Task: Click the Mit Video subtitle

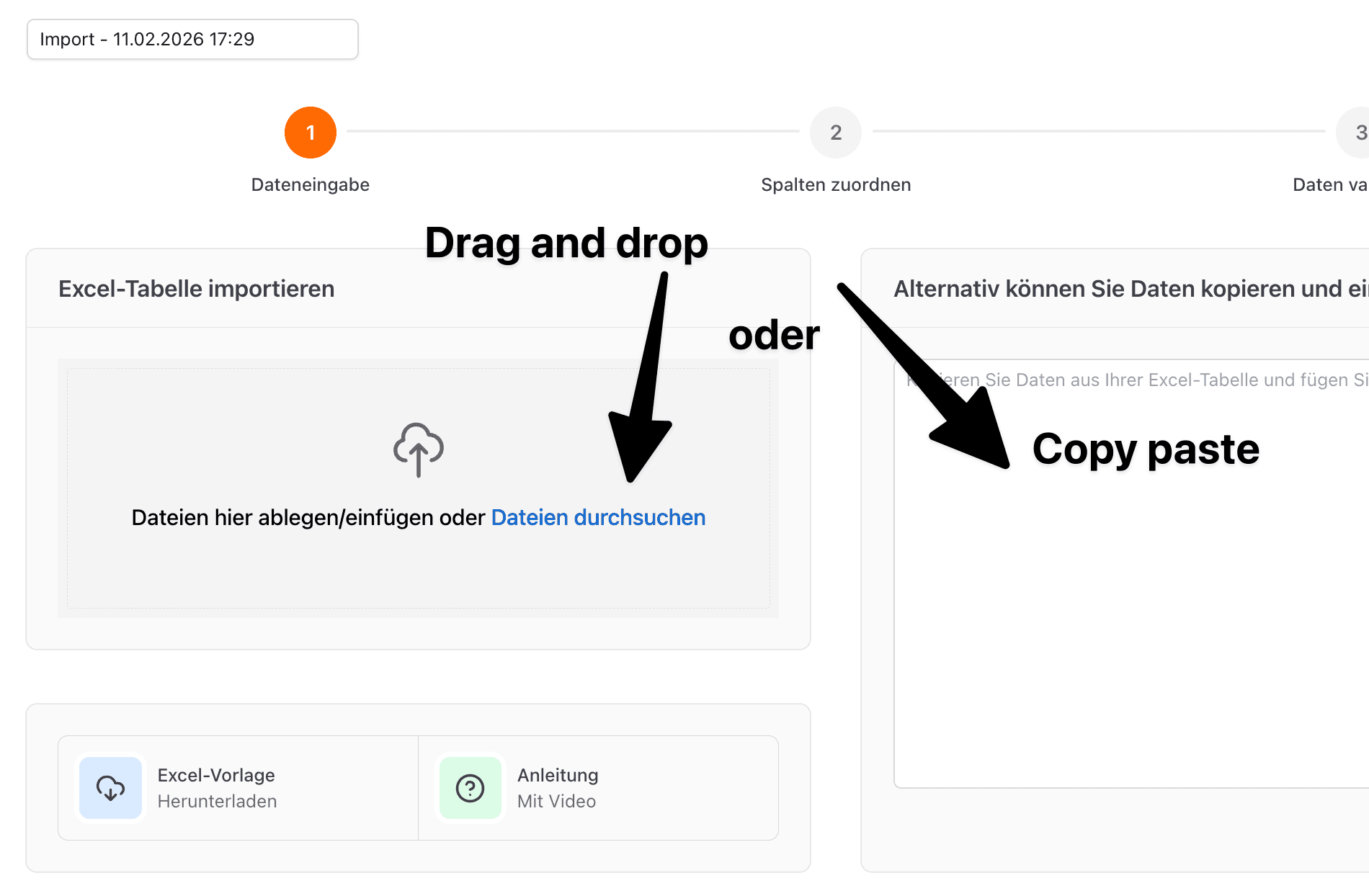Action: click(x=556, y=801)
